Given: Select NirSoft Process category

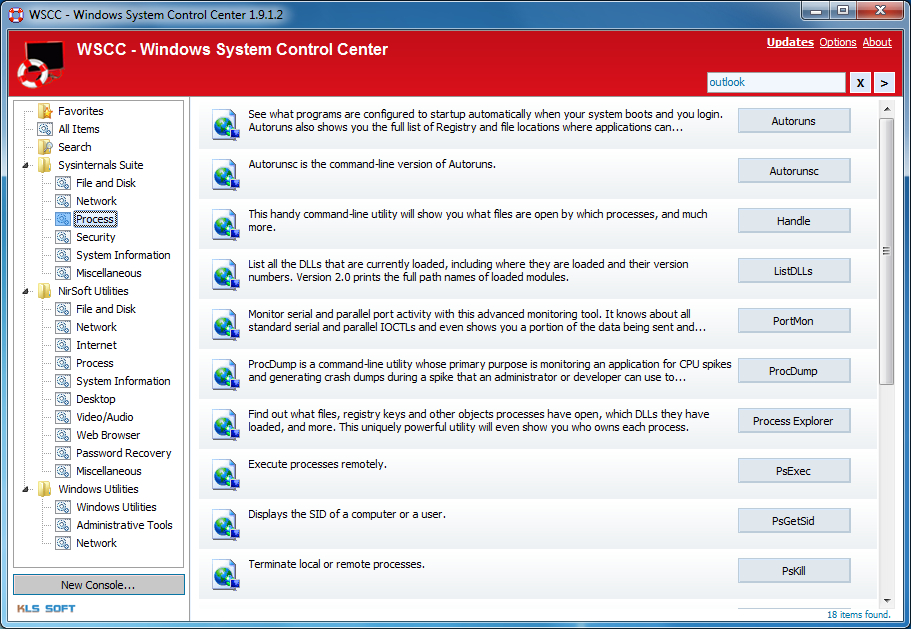Looking at the screenshot, I should click(x=95, y=363).
